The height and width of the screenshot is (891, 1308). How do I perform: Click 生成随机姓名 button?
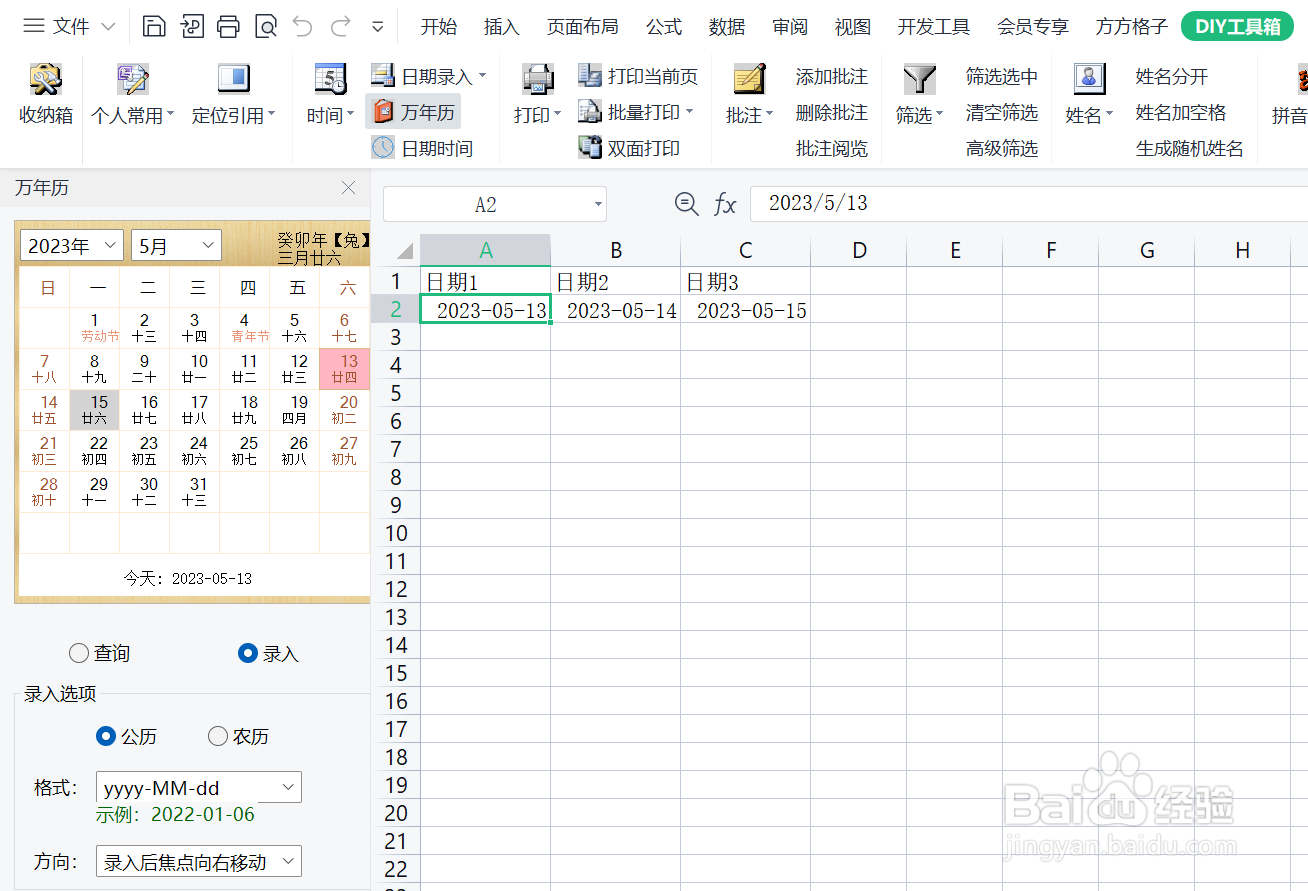pyautogui.click(x=1190, y=148)
